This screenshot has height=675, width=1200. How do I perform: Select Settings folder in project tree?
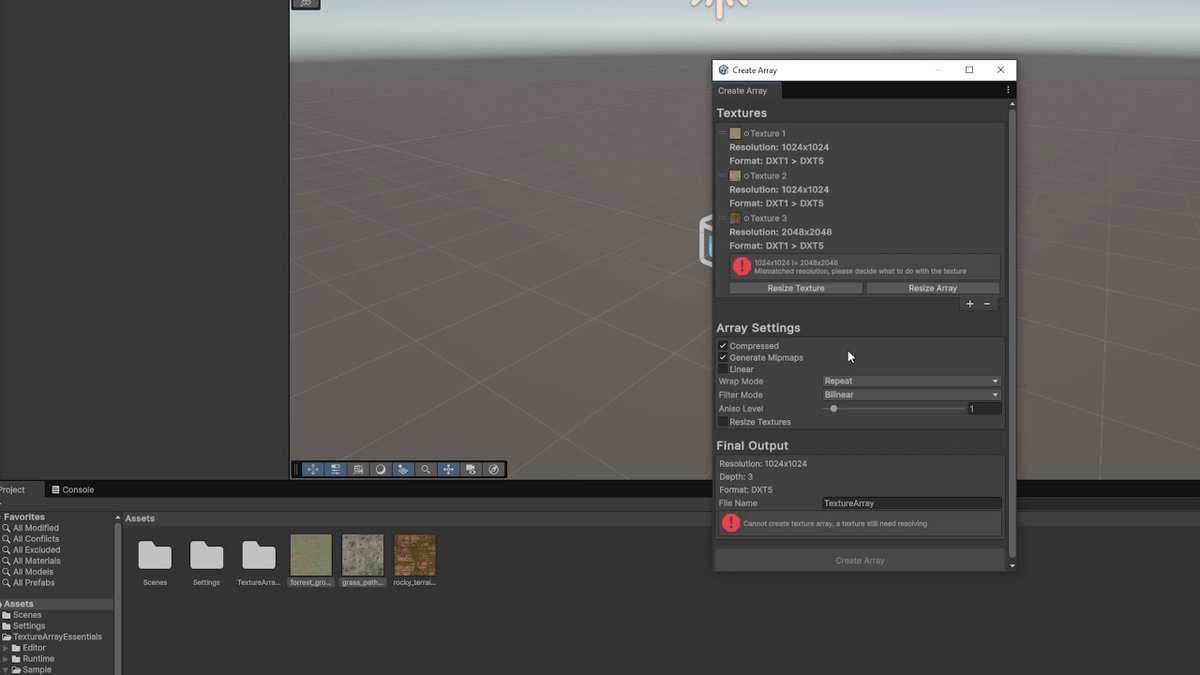[x=29, y=626]
